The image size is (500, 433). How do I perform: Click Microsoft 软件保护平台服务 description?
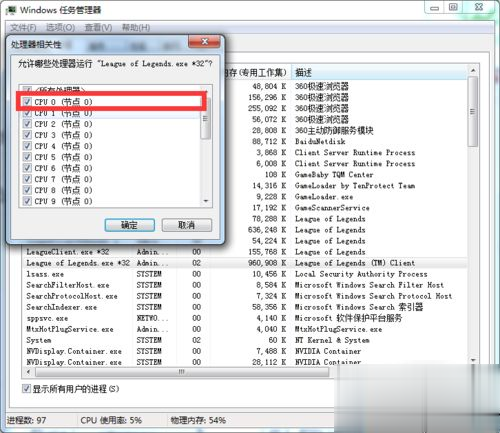pyautogui.click(x=348, y=318)
